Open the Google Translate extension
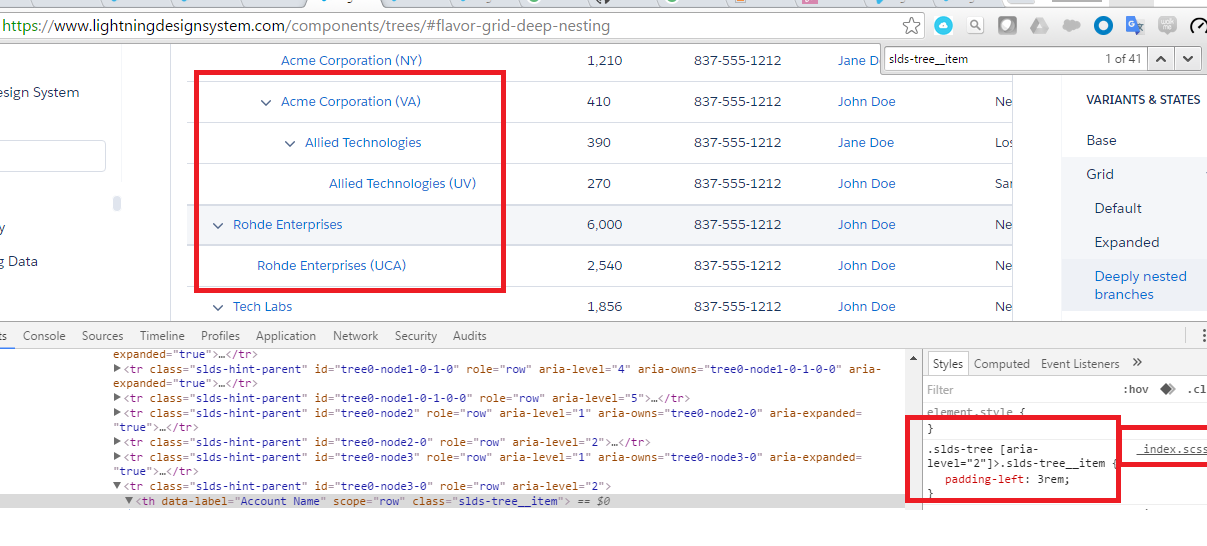The width and height of the screenshot is (1207, 546). pos(1134,26)
